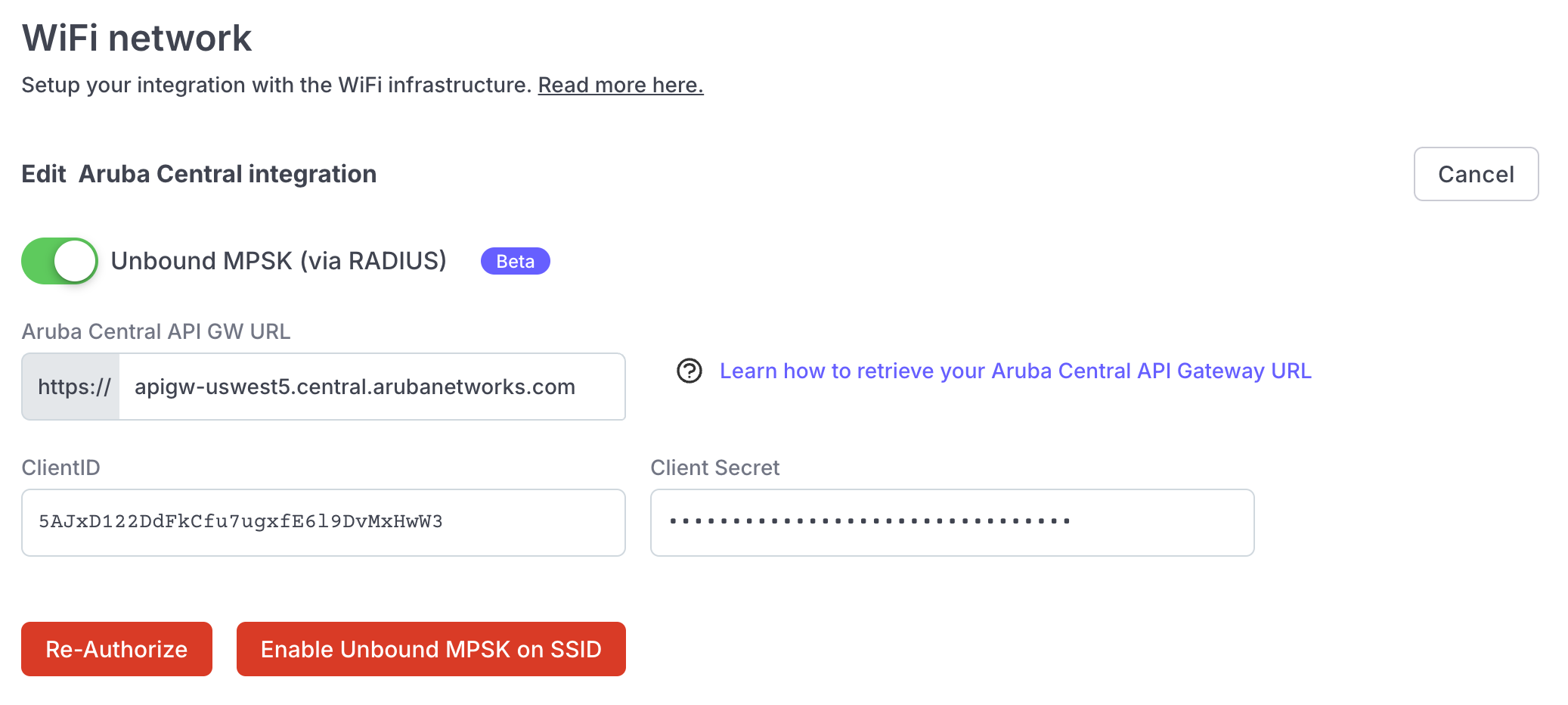Click the Beta badge
Viewport: 1568px width, 705px height.
coord(516,261)
